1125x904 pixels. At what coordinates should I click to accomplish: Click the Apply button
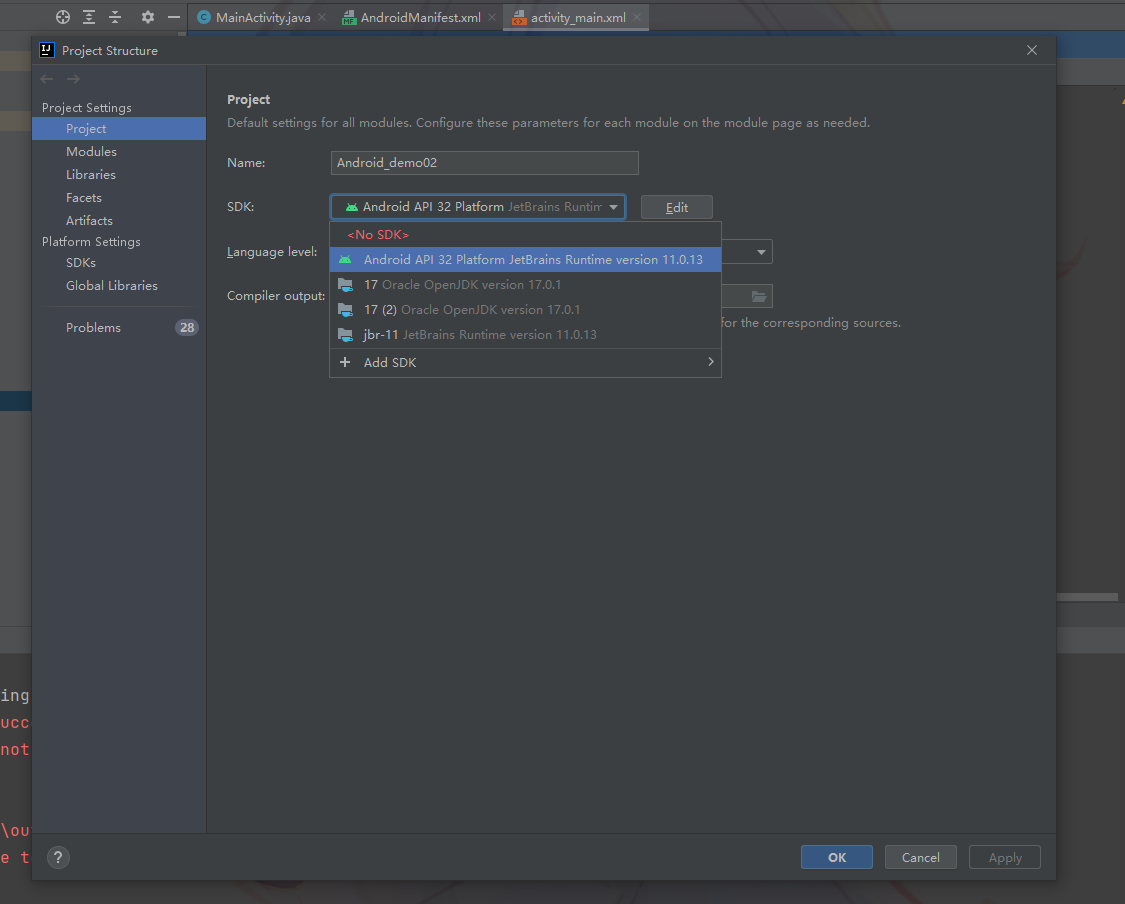(x=1004, y=857)
